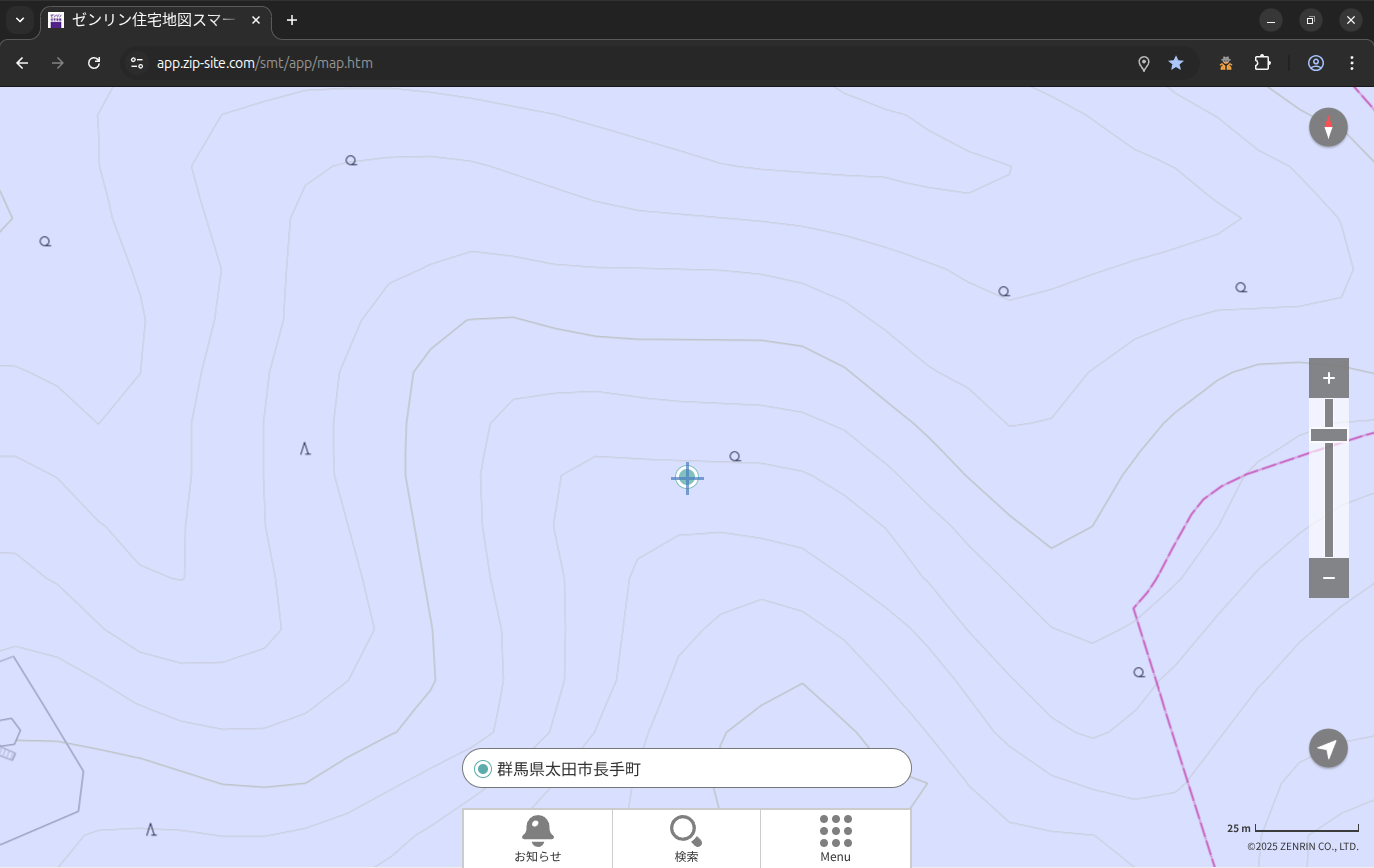Viewport: 1374px width, 868px height.
Task: Open the お知らせ notifications bell
Action: point(538,838)
